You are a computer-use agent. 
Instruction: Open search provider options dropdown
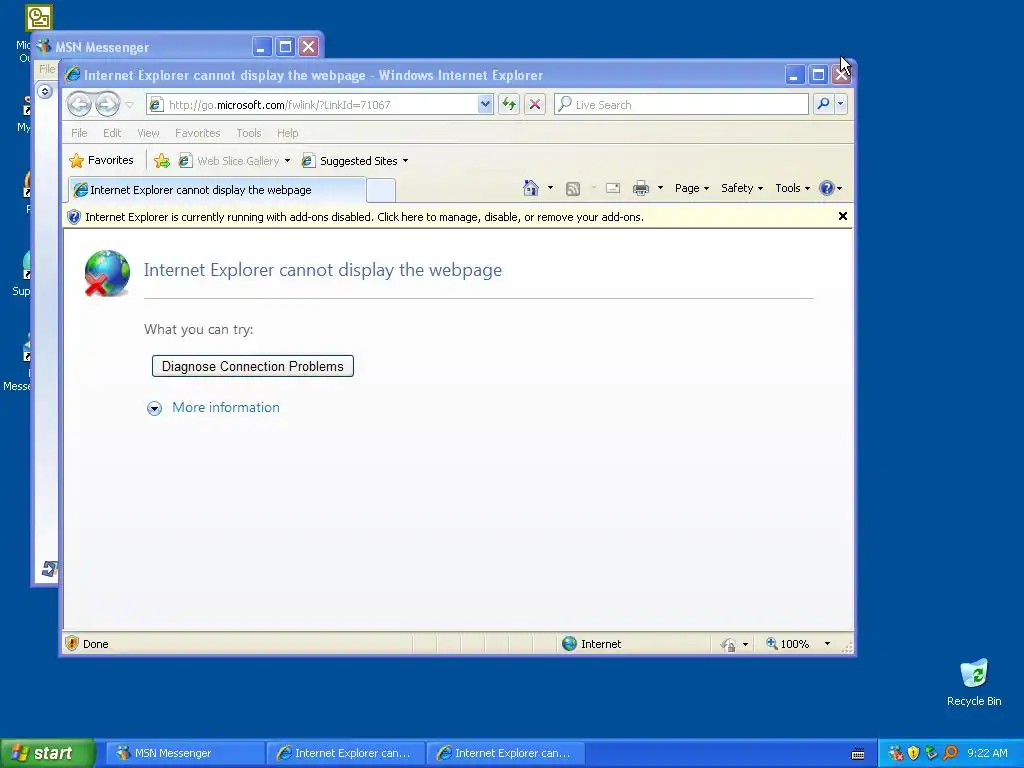(x=840, y=104)
